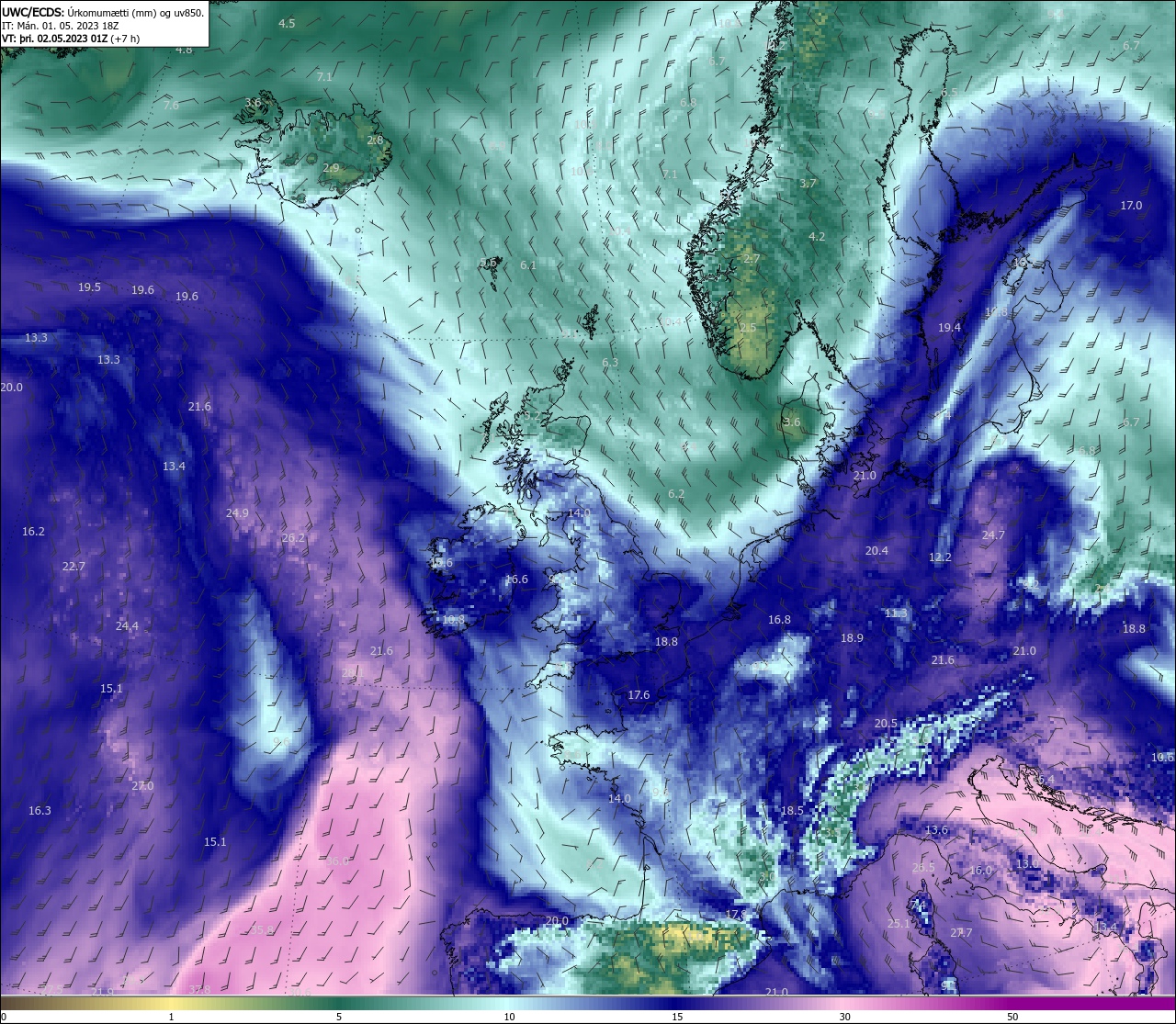
Task: Click the 27.0 value label
Action: coord(142,785)
